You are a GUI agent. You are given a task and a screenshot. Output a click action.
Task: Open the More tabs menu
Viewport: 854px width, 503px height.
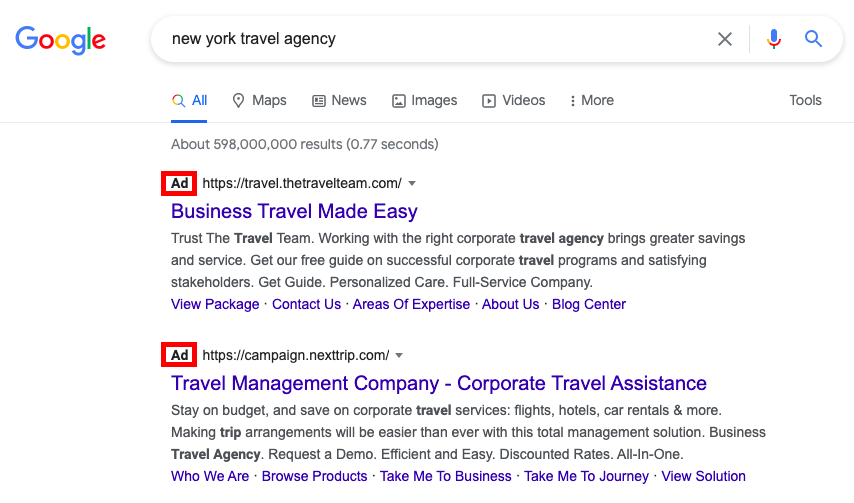click(591, 101)
